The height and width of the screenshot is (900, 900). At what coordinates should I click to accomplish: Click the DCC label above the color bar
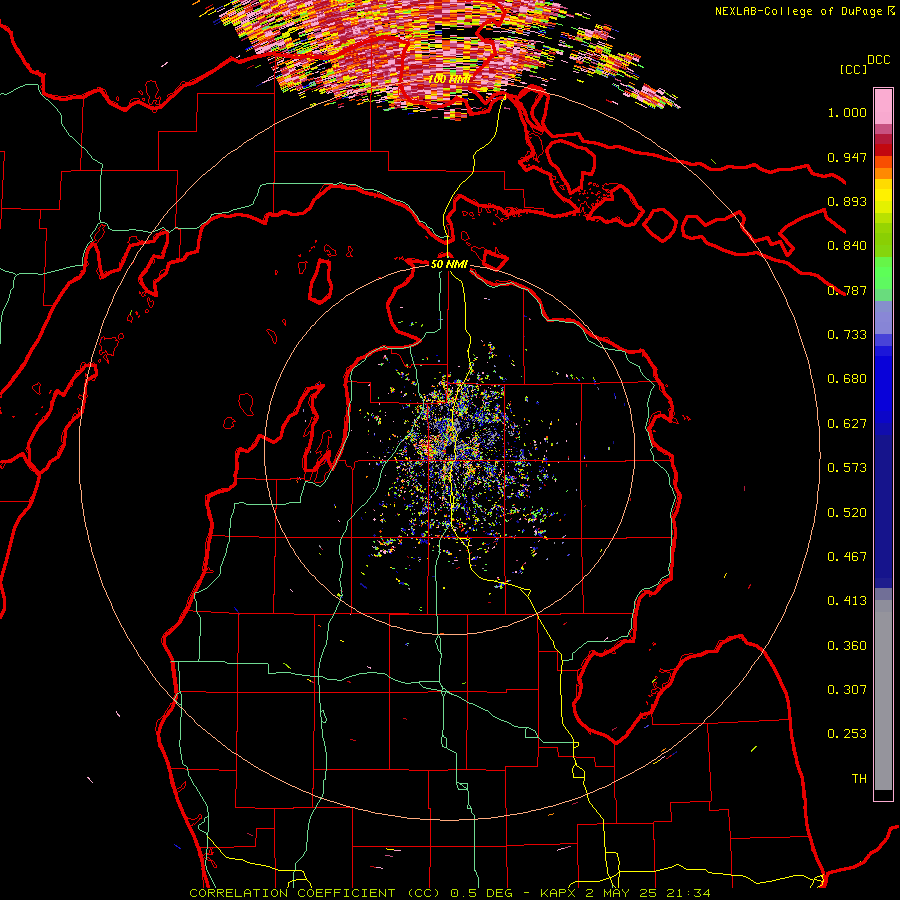tap(878, 60)
